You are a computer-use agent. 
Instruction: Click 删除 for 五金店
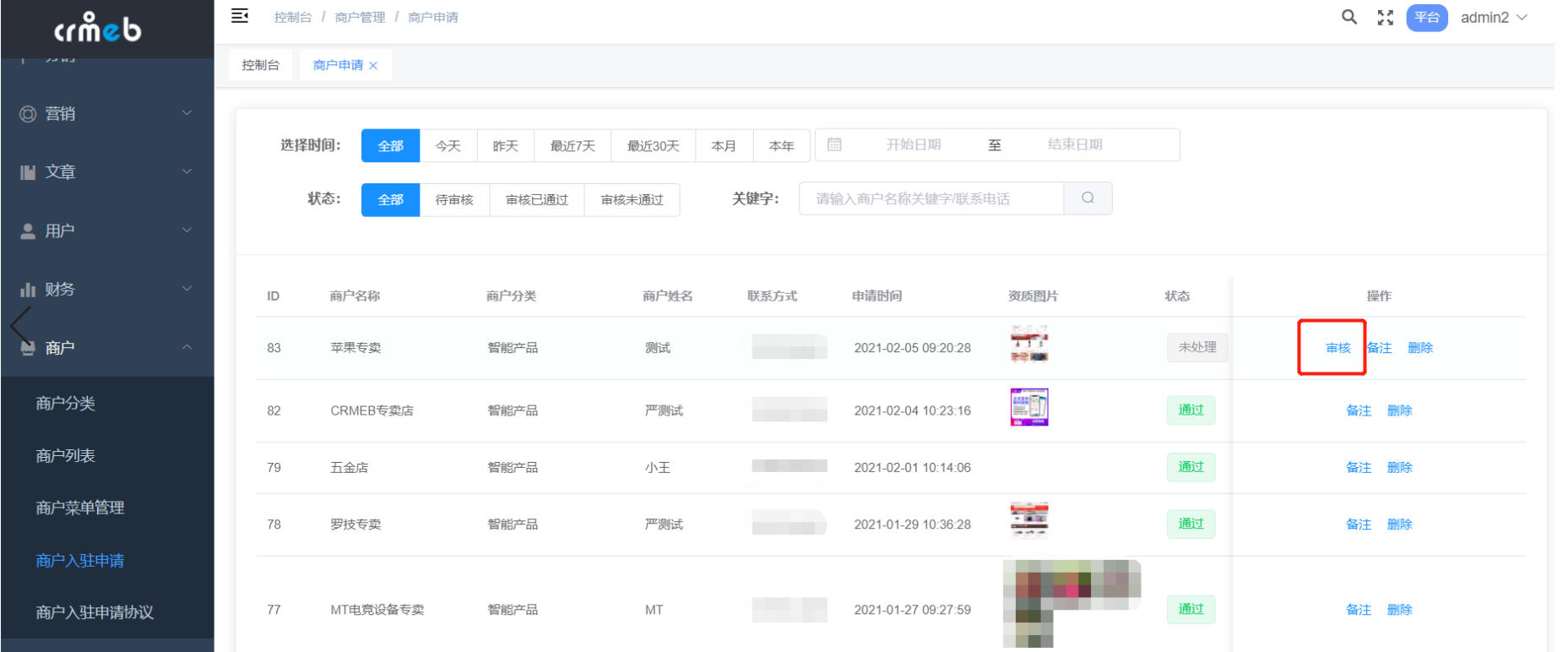tap(1400, 467)
